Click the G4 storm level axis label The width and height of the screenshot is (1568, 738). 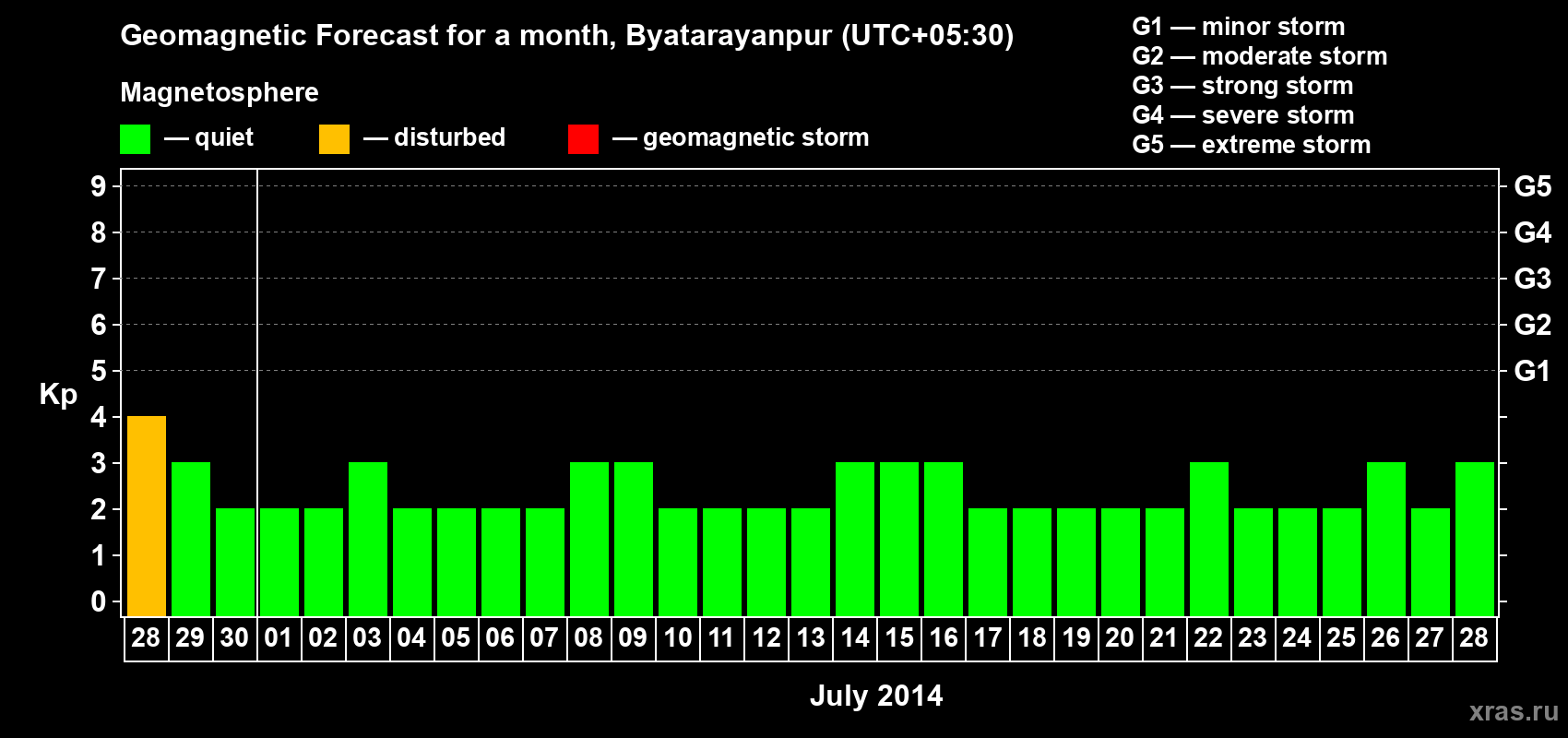pyautogui.click(x=1533, y=232)
